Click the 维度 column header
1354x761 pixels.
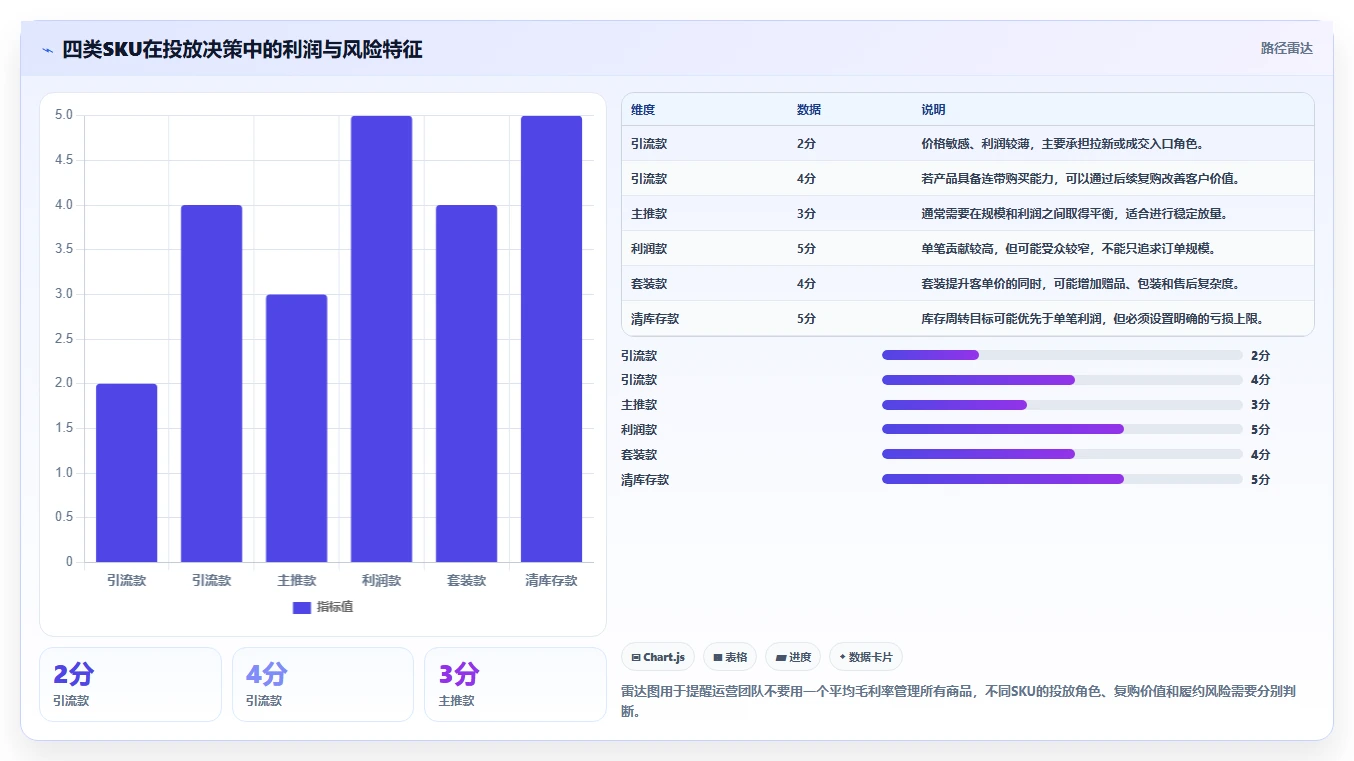click(643, 110)
